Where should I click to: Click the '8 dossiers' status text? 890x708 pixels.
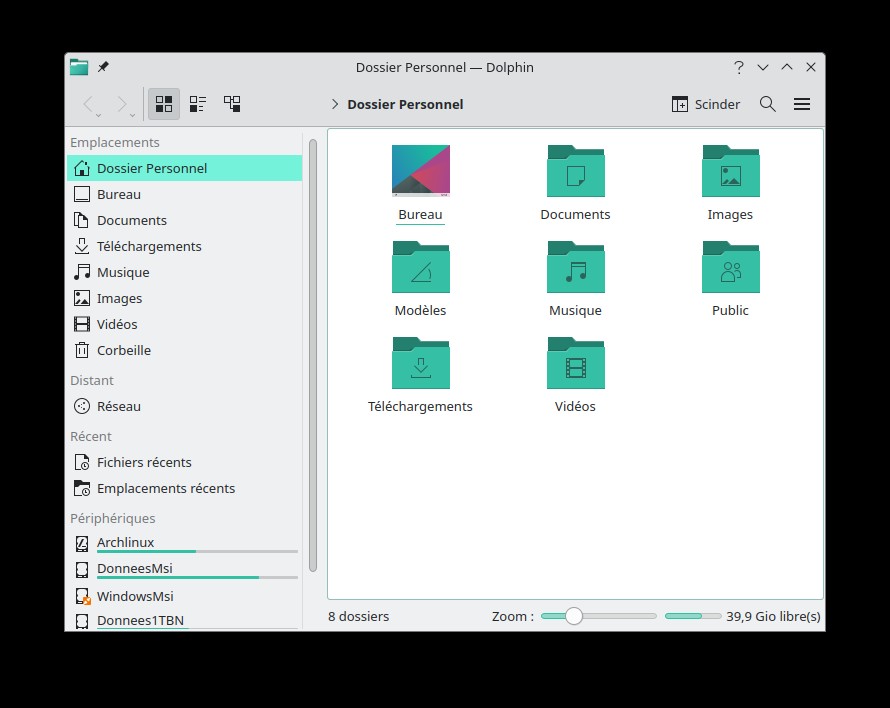pyautogui.click(x=359, y=617)
